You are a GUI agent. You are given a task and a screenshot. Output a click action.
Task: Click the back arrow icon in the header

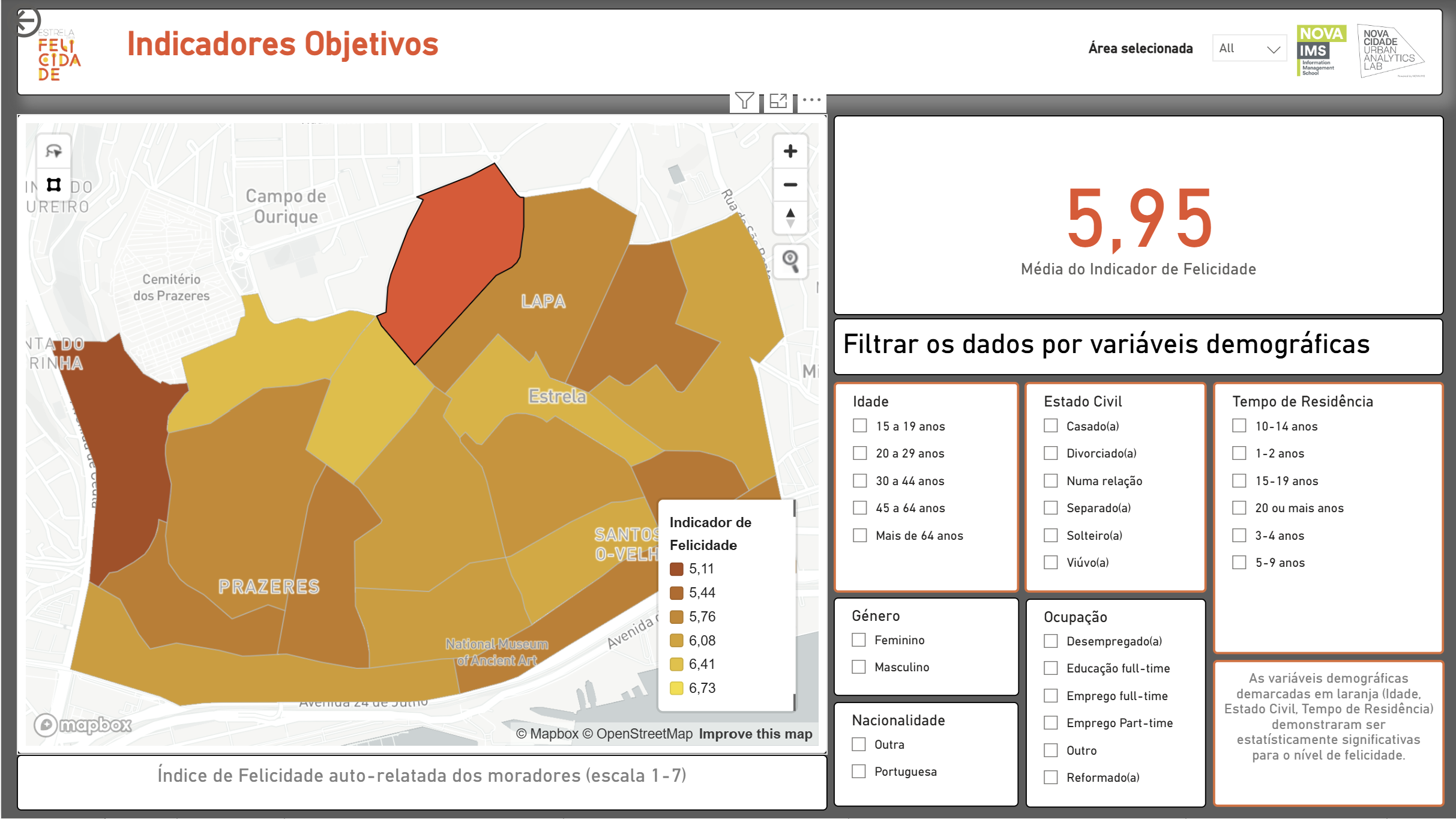pyautogui.click(x=26, y=22)
